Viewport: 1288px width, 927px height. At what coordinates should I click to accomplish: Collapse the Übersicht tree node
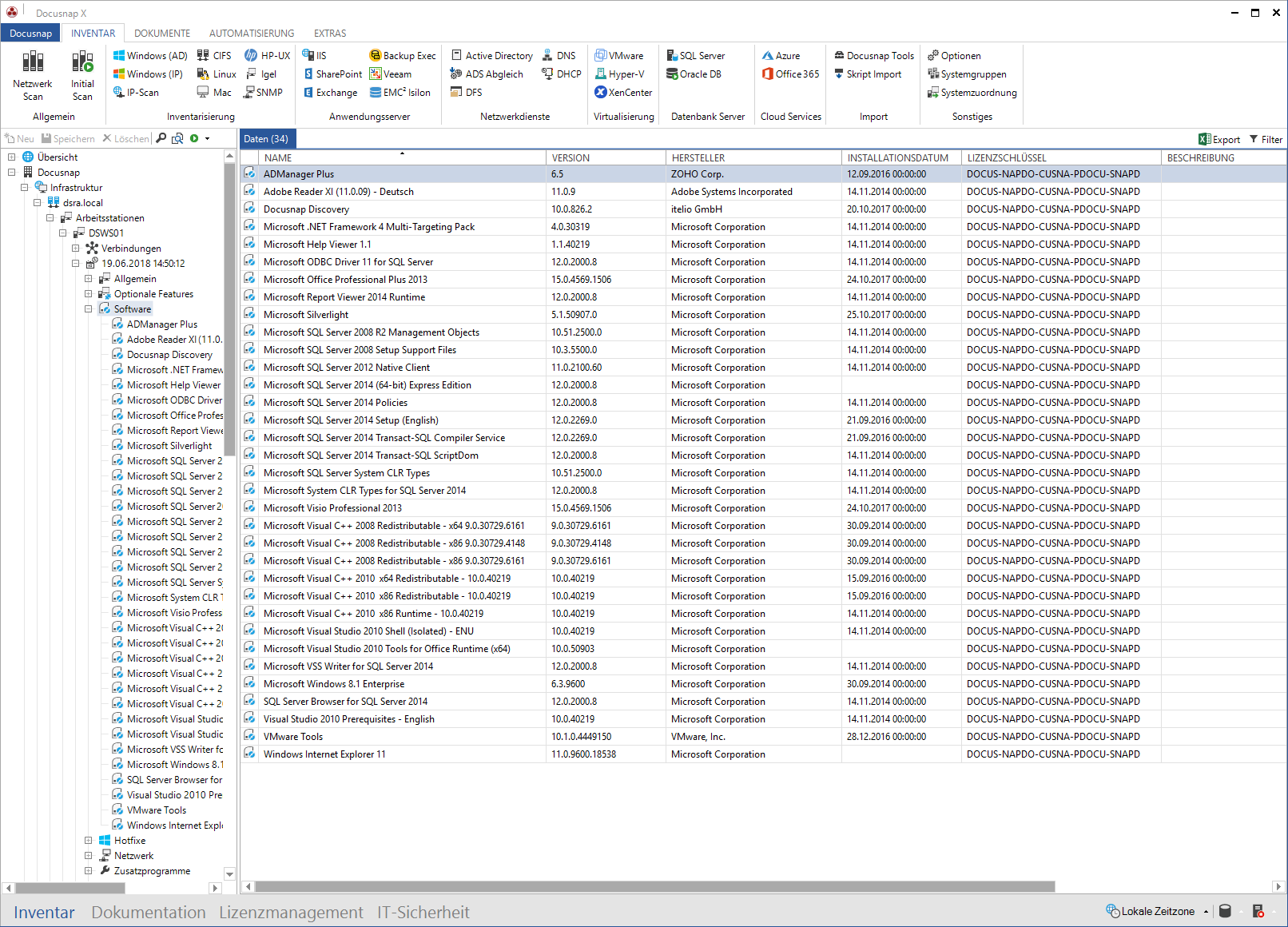tap(12, 157)
